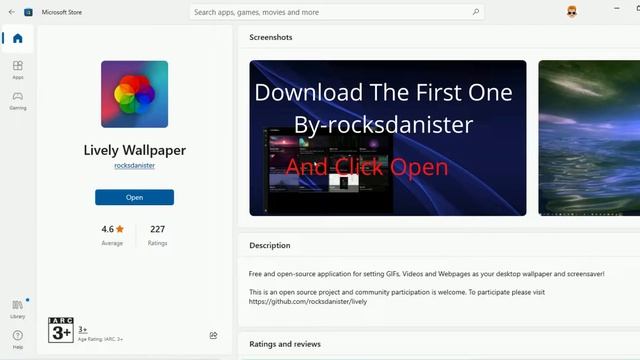Open Help from the sidebar

[x=18, y=340]
